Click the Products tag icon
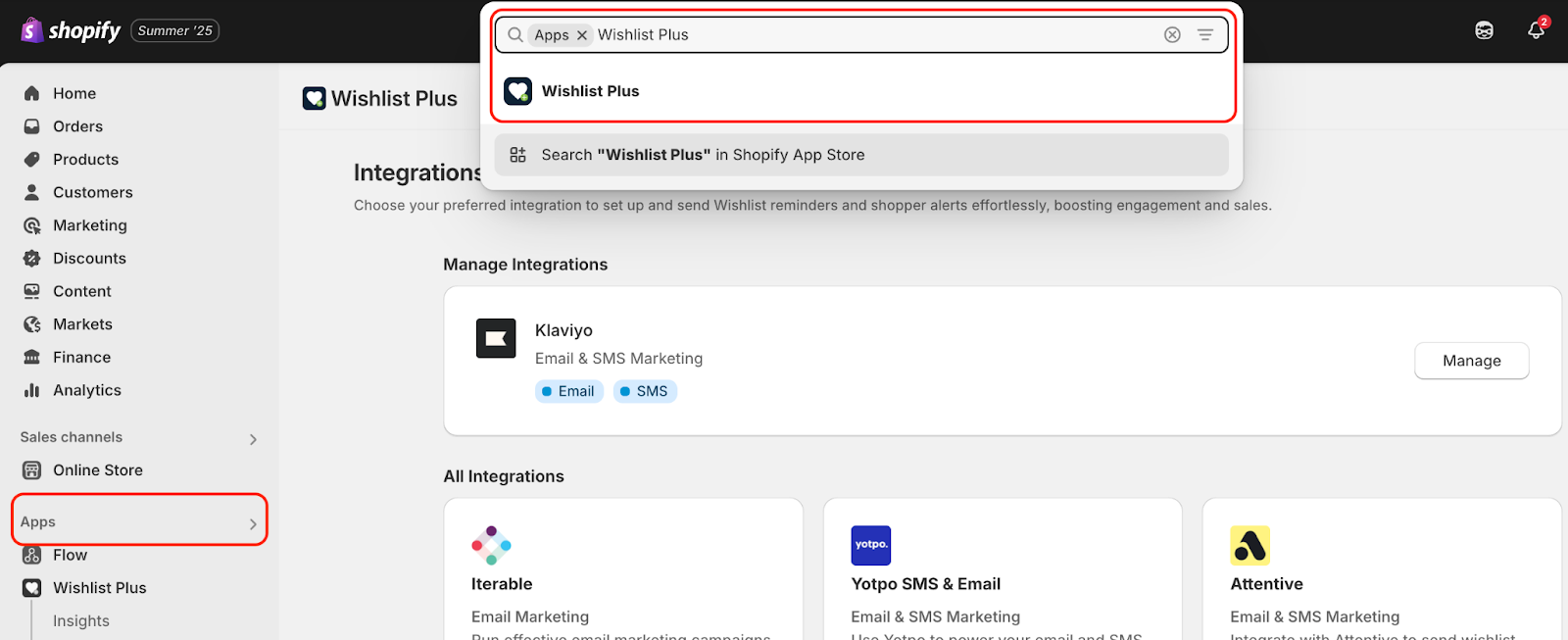 (x=32, y=159)
